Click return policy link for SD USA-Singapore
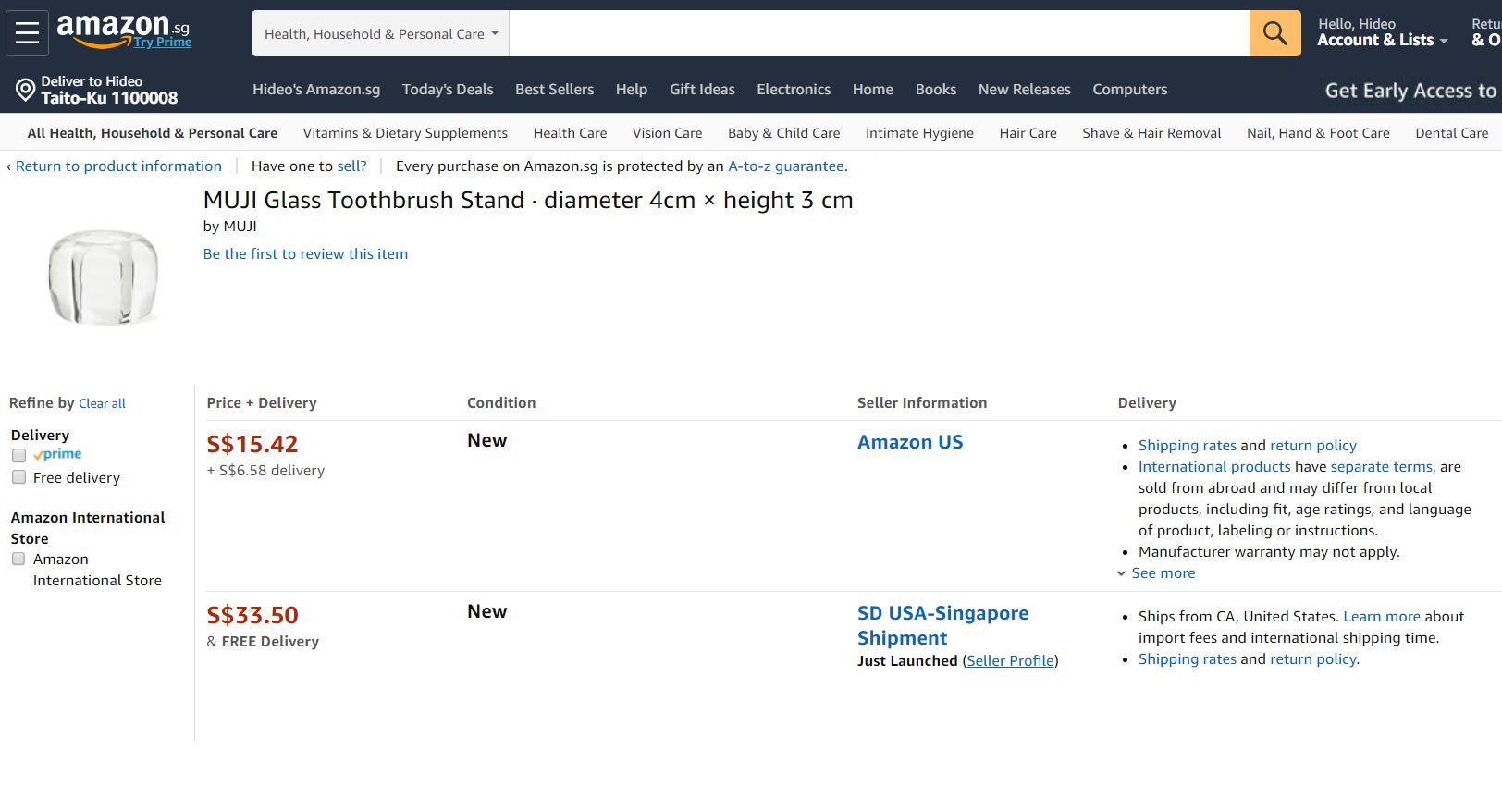The image size is (1502, 812). (1313, 659)
